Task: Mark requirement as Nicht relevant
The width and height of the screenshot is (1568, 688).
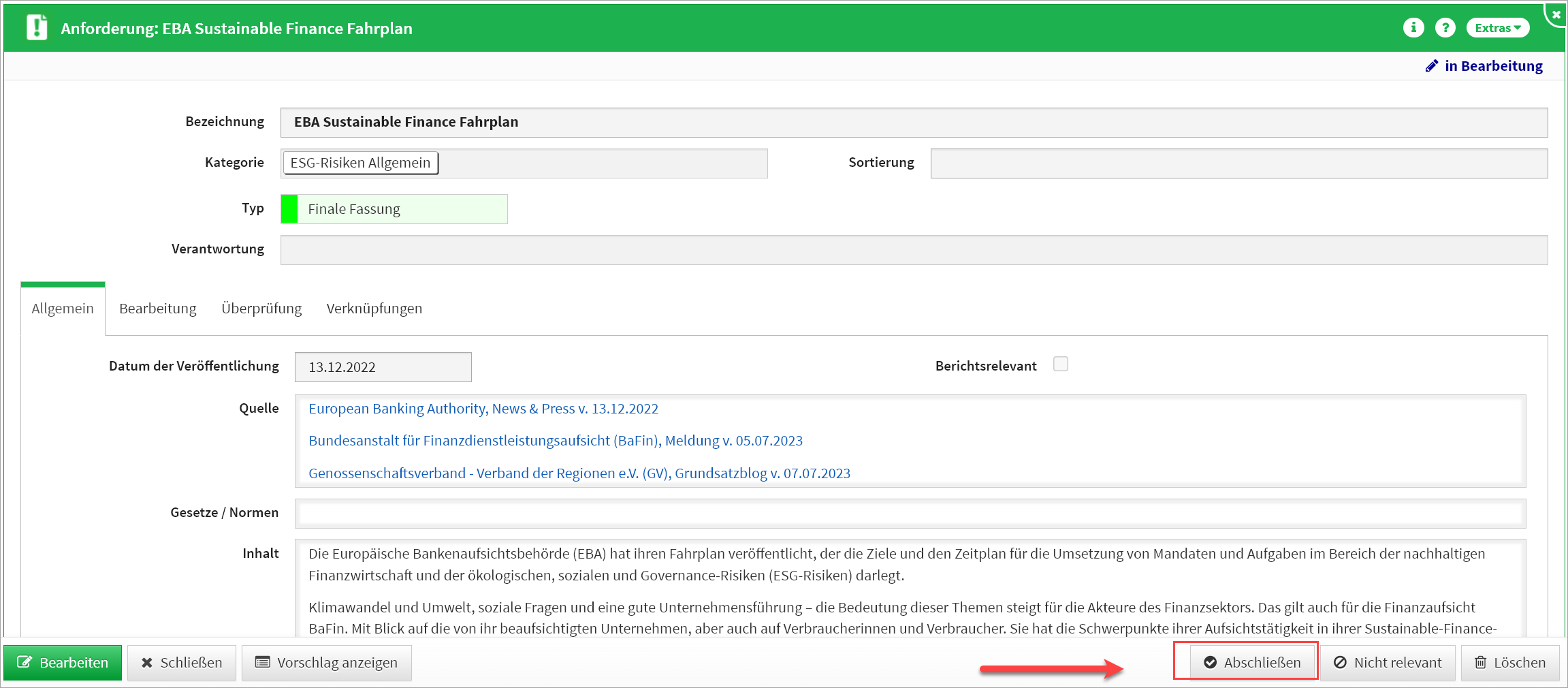Action: (x=1387, y=663)
